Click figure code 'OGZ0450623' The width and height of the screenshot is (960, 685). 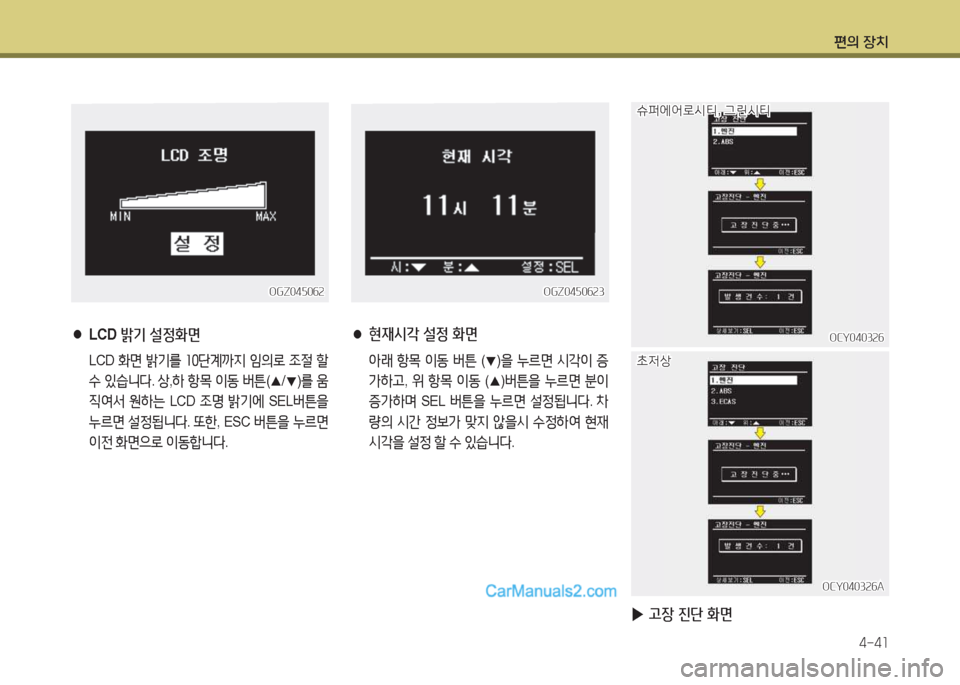tap(574, 292)
